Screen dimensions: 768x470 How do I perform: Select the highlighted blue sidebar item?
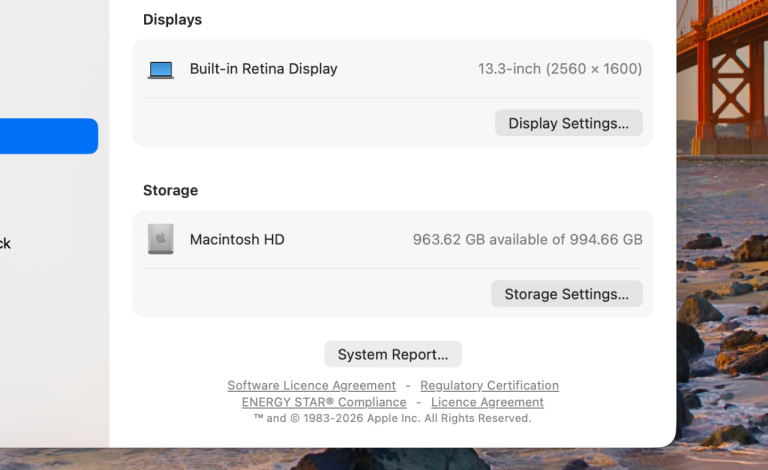49,136
